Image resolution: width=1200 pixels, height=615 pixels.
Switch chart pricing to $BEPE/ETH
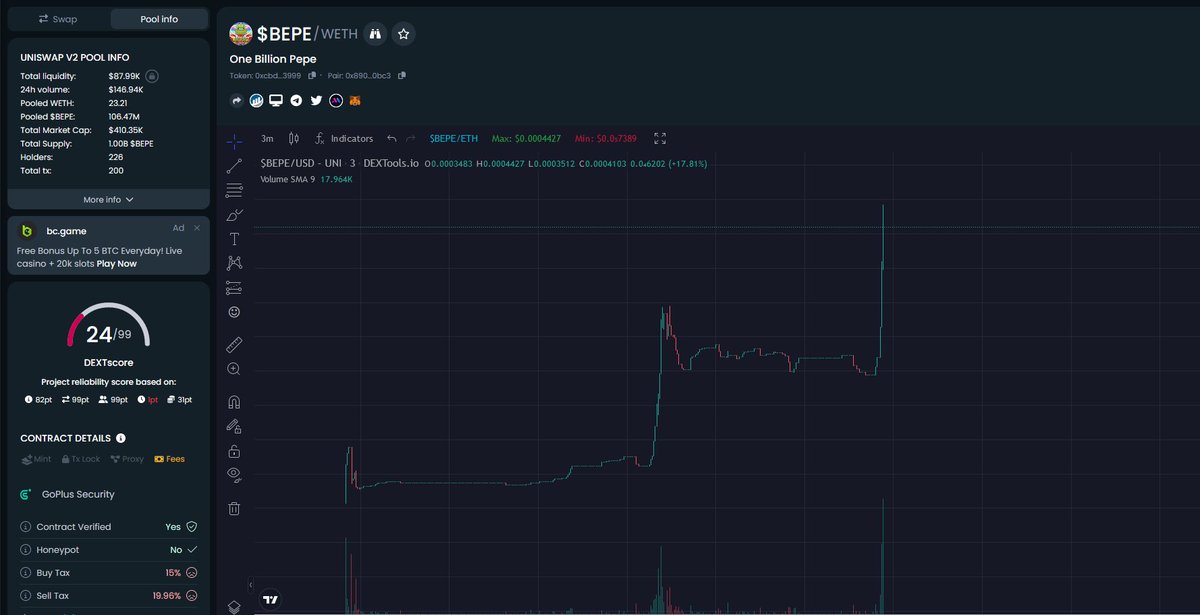pyautogui.click(x=454, y=139)
